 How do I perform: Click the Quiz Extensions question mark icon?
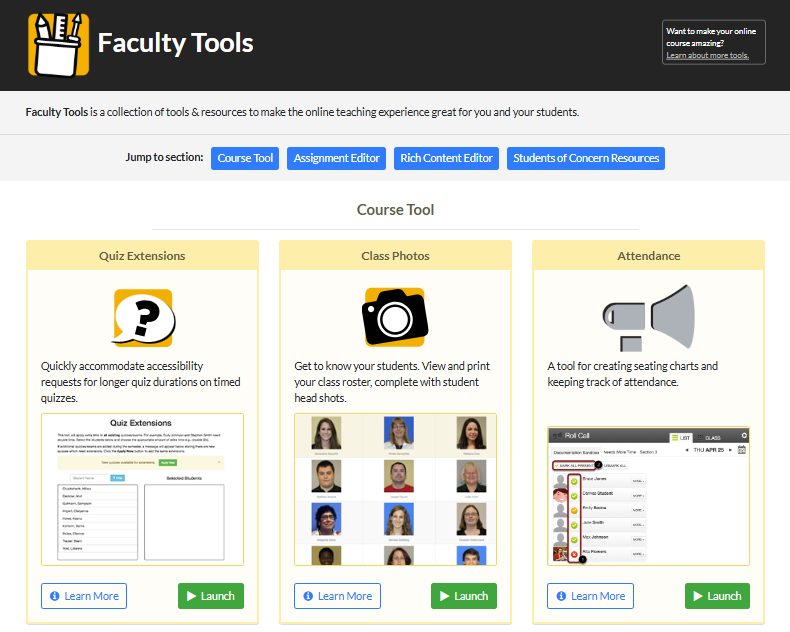point(143,318)
